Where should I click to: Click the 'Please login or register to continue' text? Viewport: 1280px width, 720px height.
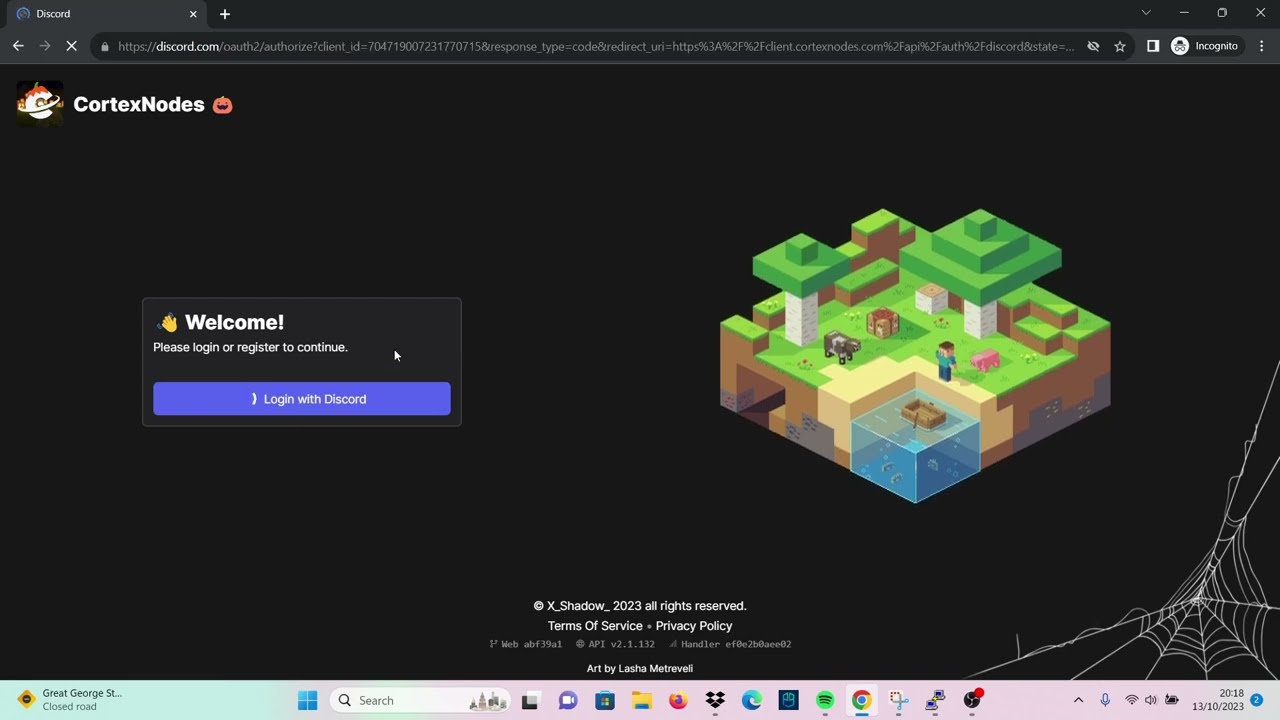pyautogui.click(x=250, y=347)
